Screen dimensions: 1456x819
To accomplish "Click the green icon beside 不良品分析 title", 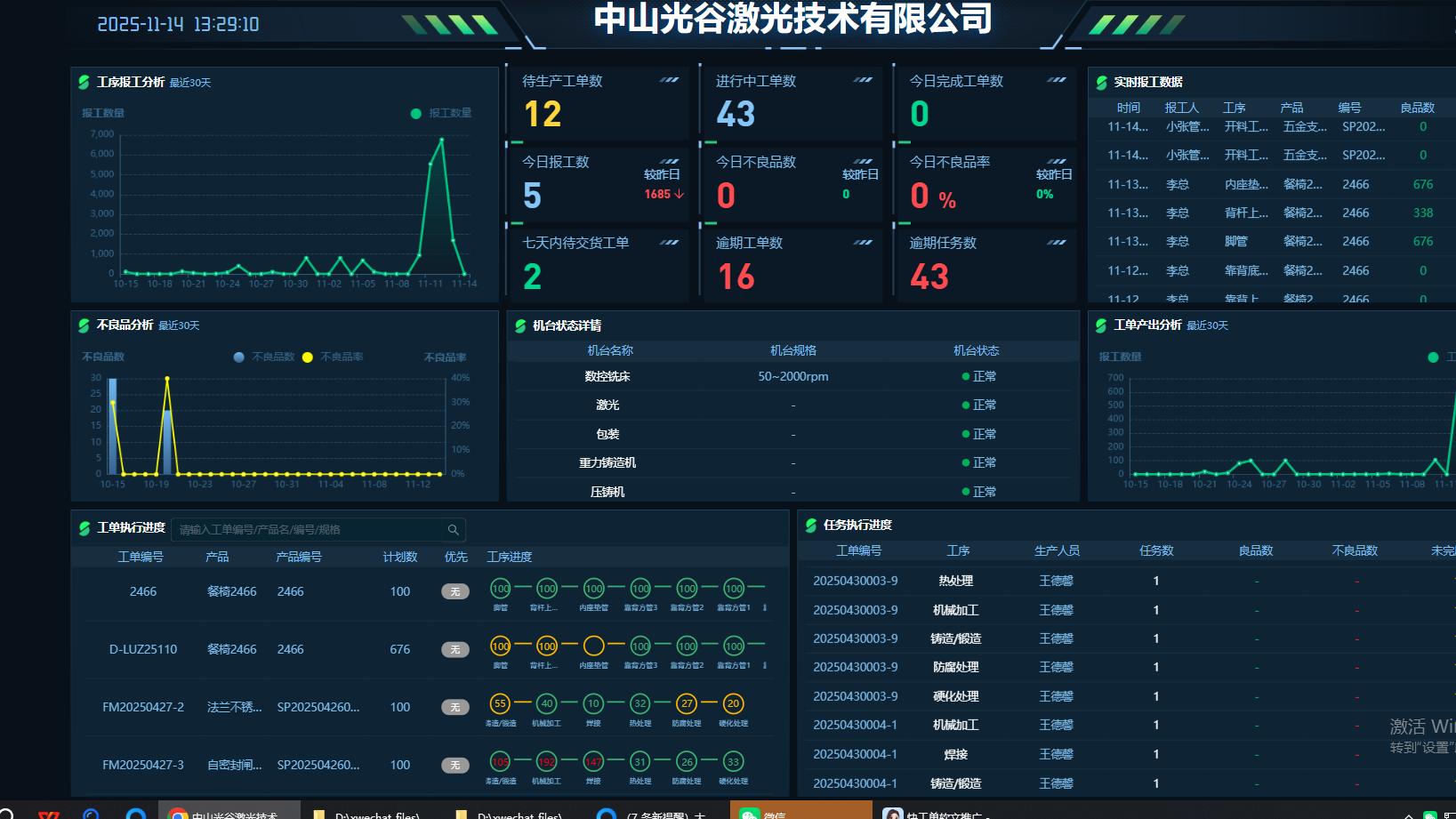I will (x=84, y=325).
